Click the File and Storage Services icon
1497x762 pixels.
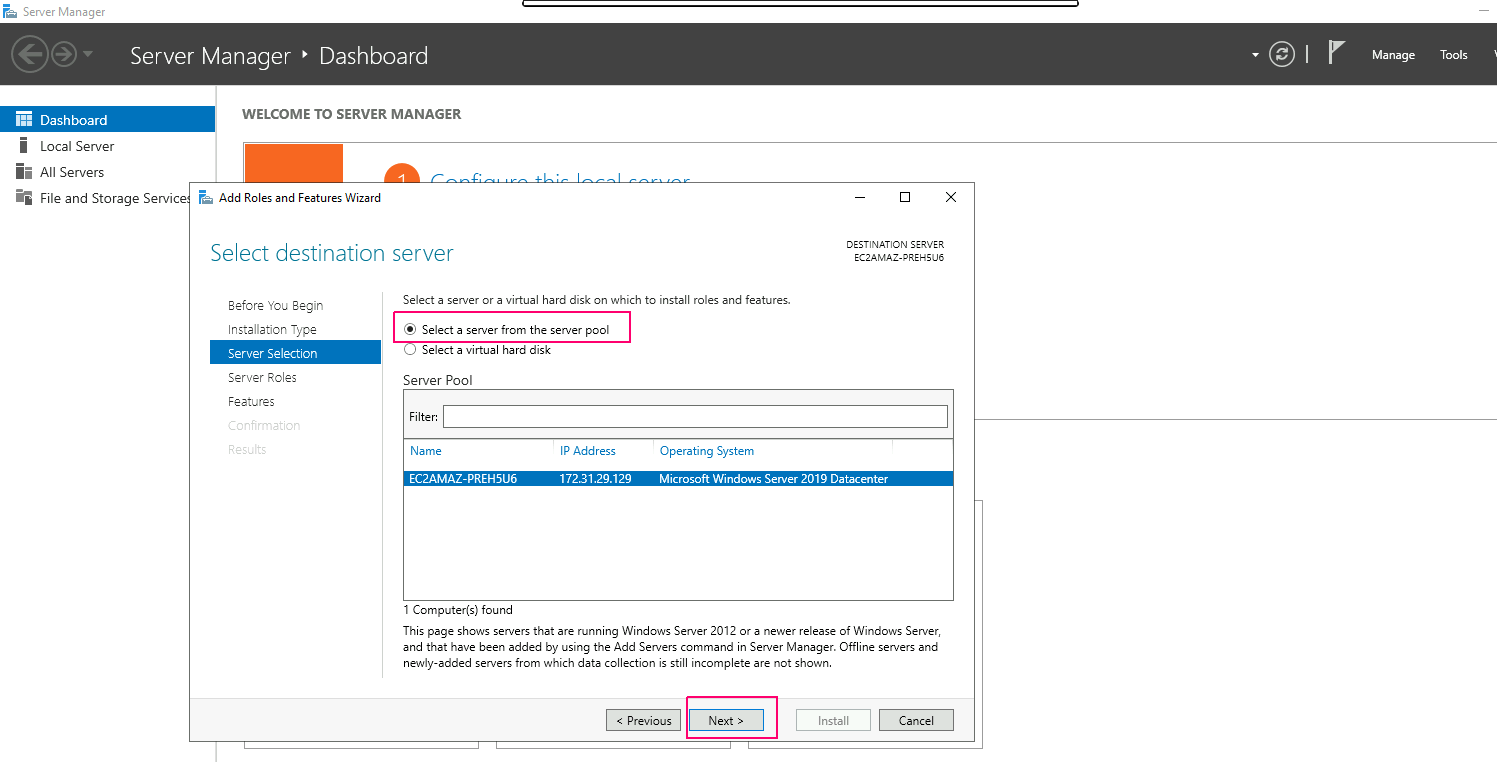(24, 197)
